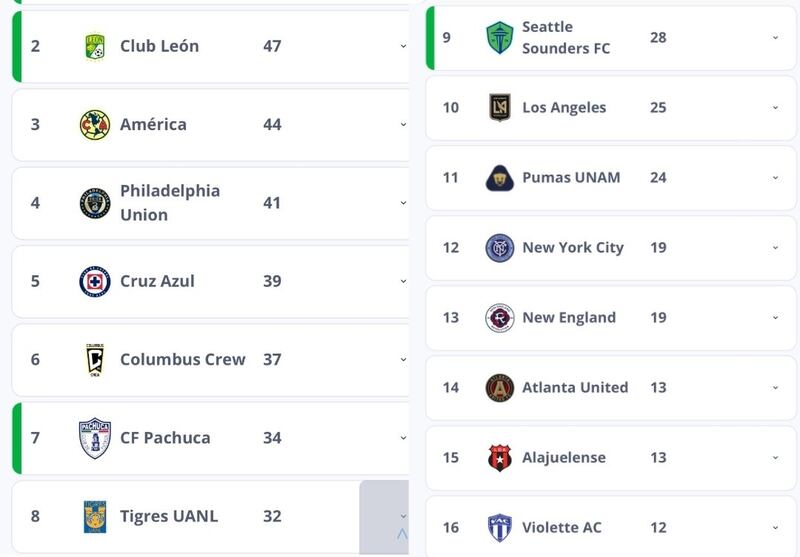Open the New York City team link
Screen dimensions: 800x557
[572, 248]
